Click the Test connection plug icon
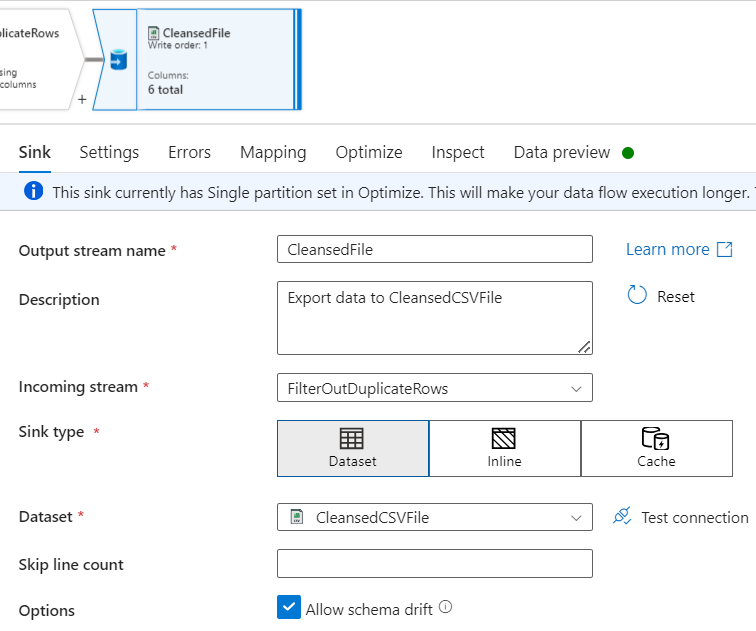The image size is (756, 631). pyautogui.click(x=622, y=516)
